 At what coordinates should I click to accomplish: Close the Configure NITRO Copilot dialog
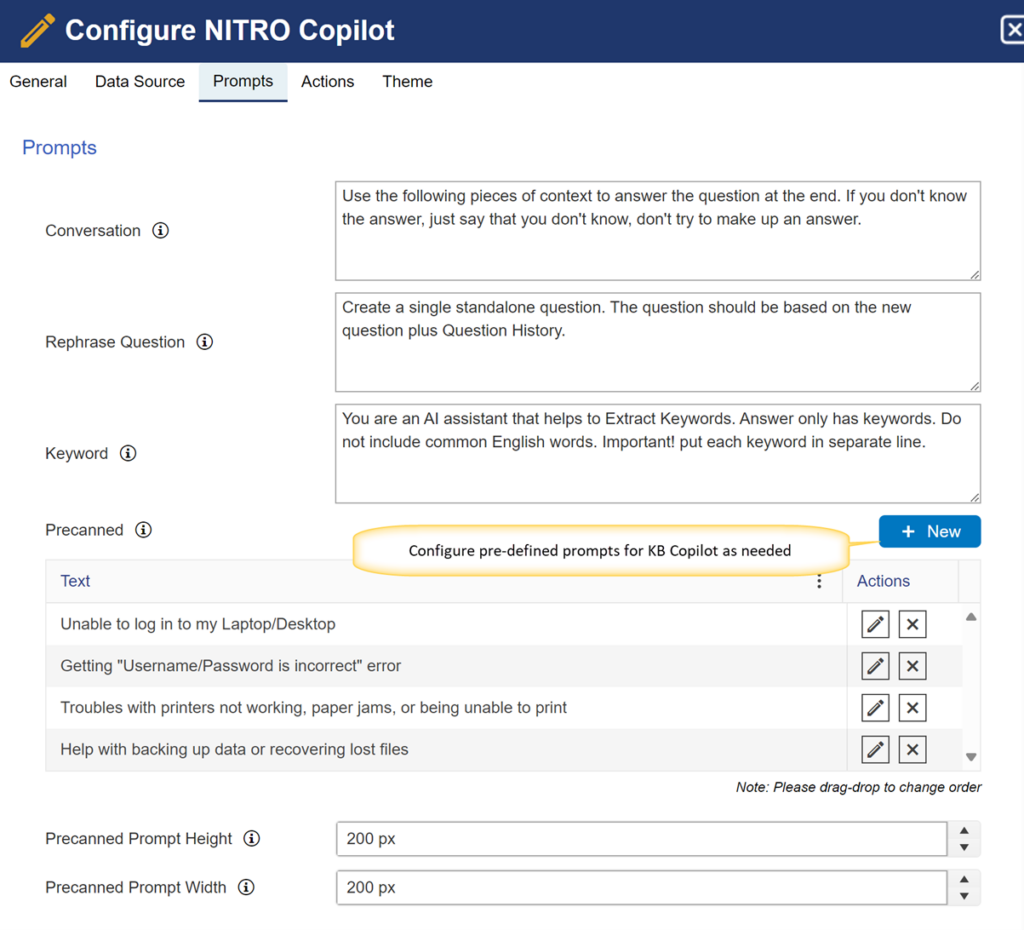click(x=1012, y=30)
